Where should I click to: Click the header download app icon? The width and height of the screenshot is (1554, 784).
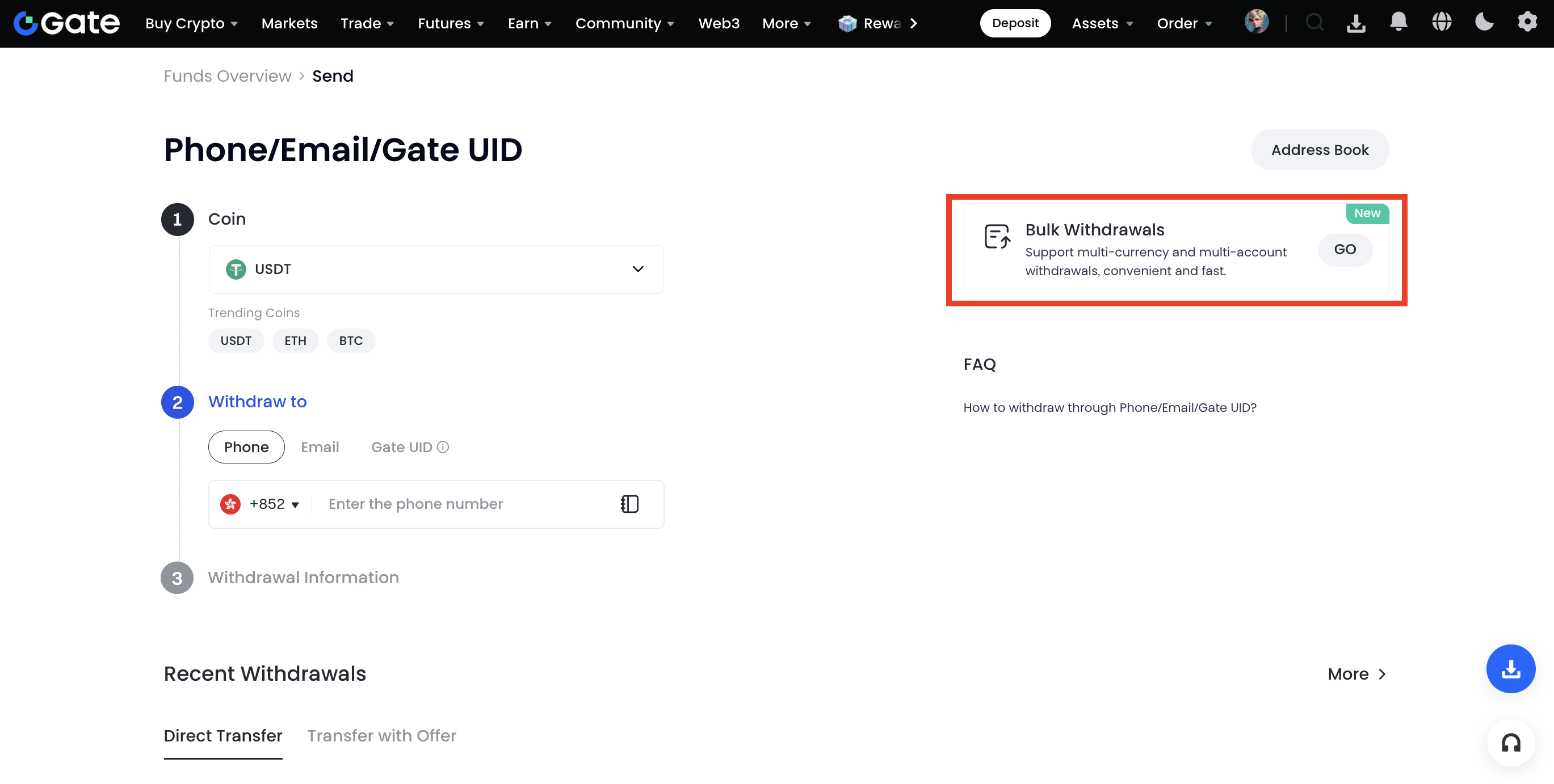(x=1355, y=23)
